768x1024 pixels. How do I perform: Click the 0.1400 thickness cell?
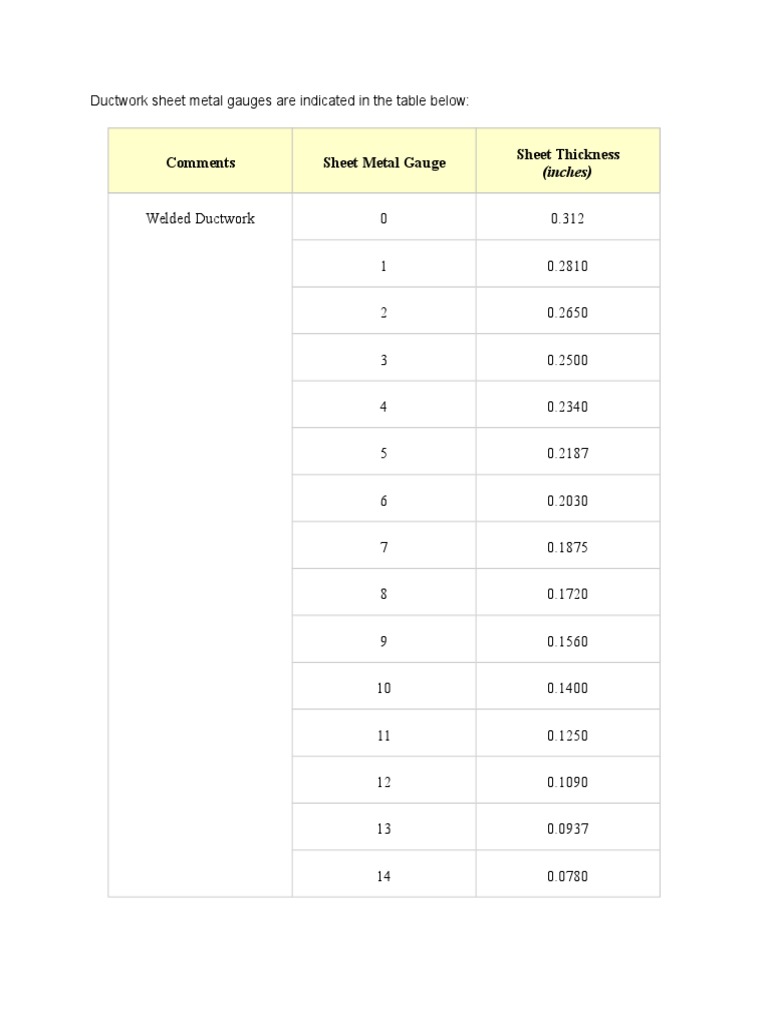pos(567,689)
